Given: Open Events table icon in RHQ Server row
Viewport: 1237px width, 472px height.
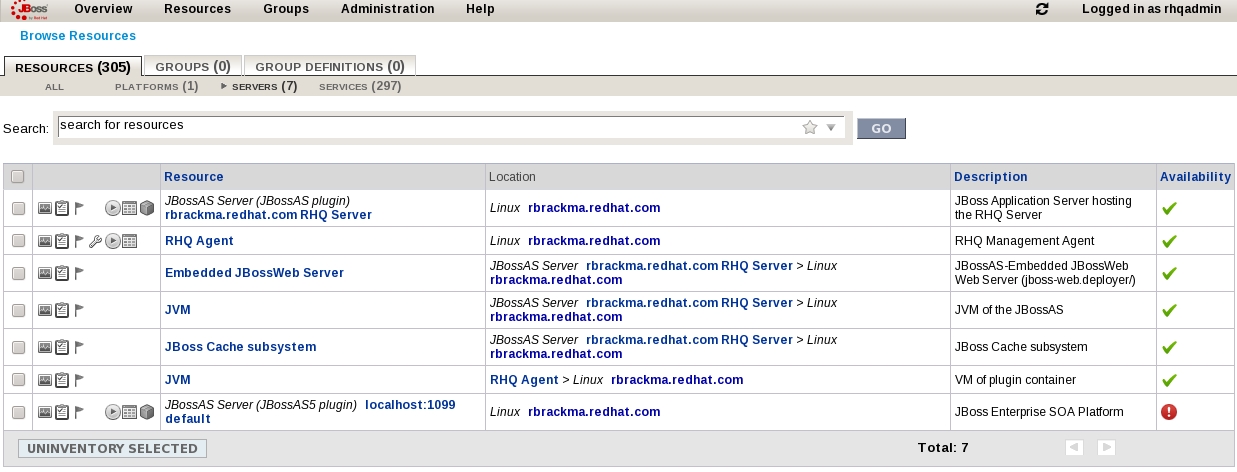Looking at the screenshot, I should pyautogui.click(x=129, y=208).
